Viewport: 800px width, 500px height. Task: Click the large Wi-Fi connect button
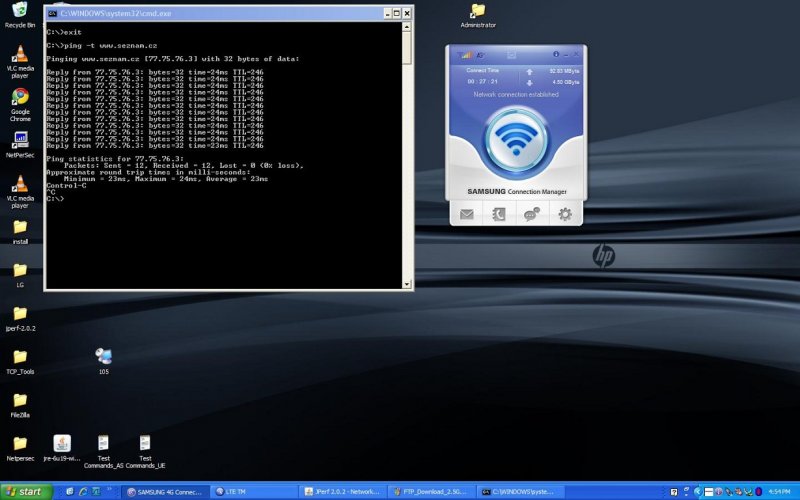pyautogui.click(x=516, y=142)
